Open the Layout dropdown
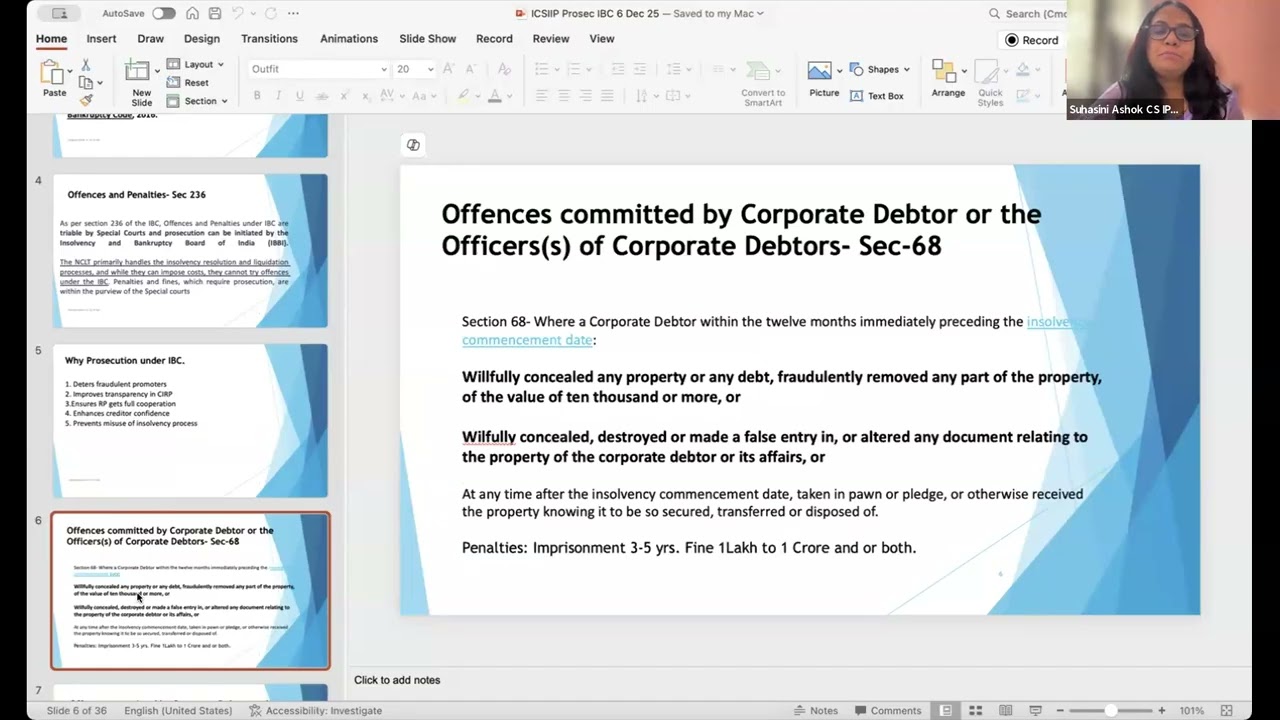Viewport: 1280px width, 720px height. point(196,64)
